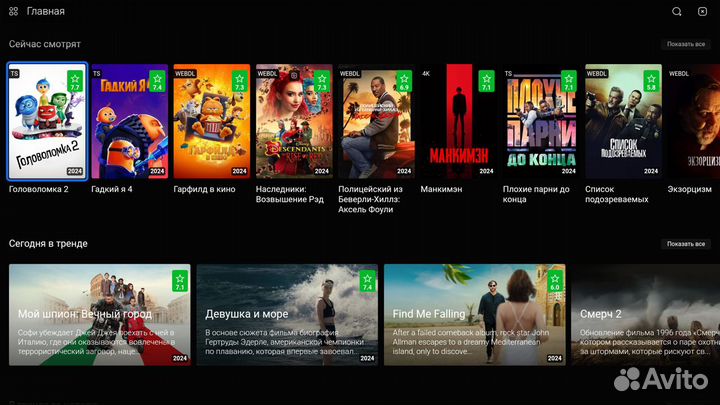Open the Главная menu title
The width and height of the screenshot is (720, 405).
(45, 11)
